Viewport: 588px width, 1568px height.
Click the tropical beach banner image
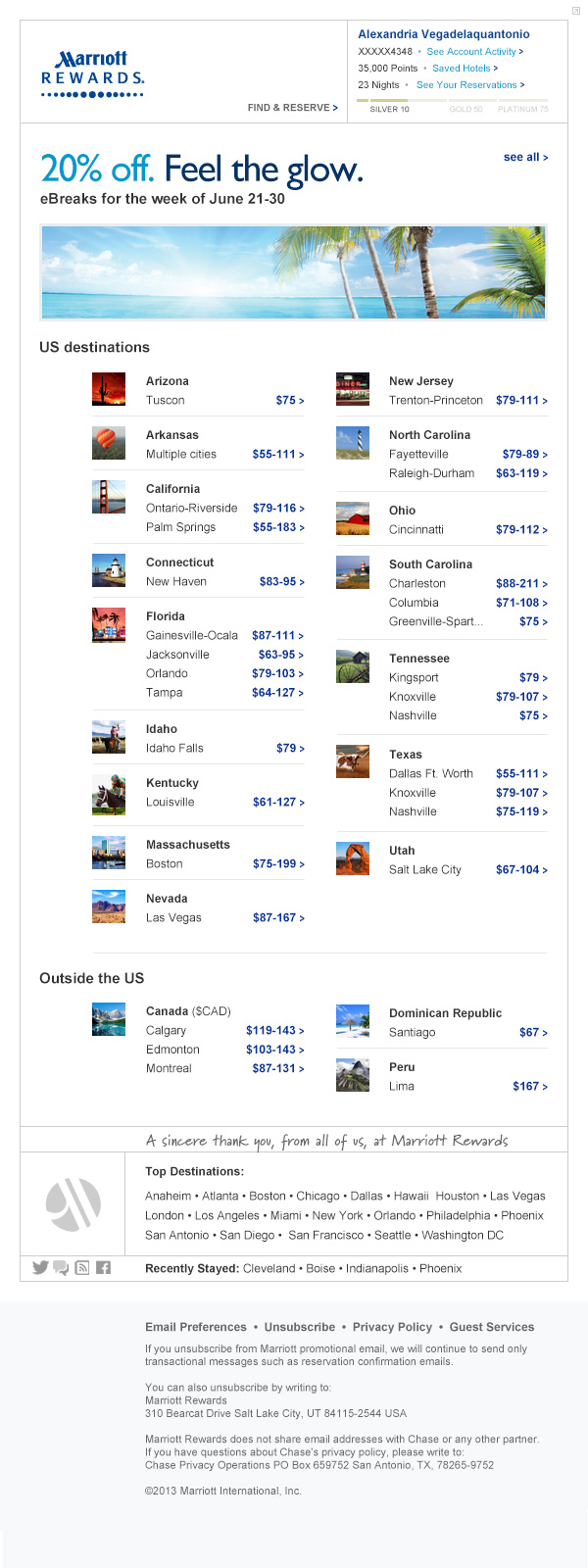click(x=294, y=272)
